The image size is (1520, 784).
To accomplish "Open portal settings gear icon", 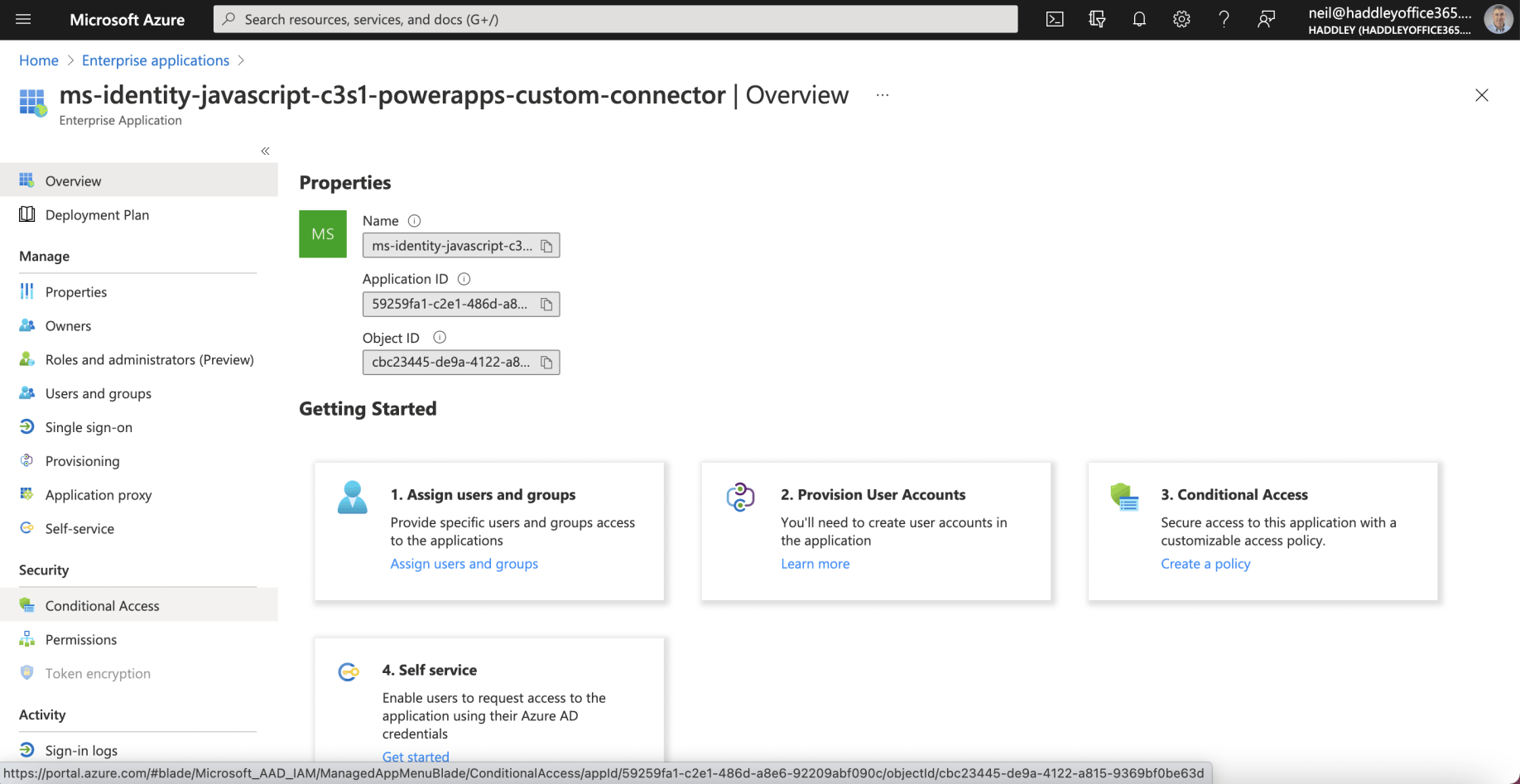I will (1181, 19).
